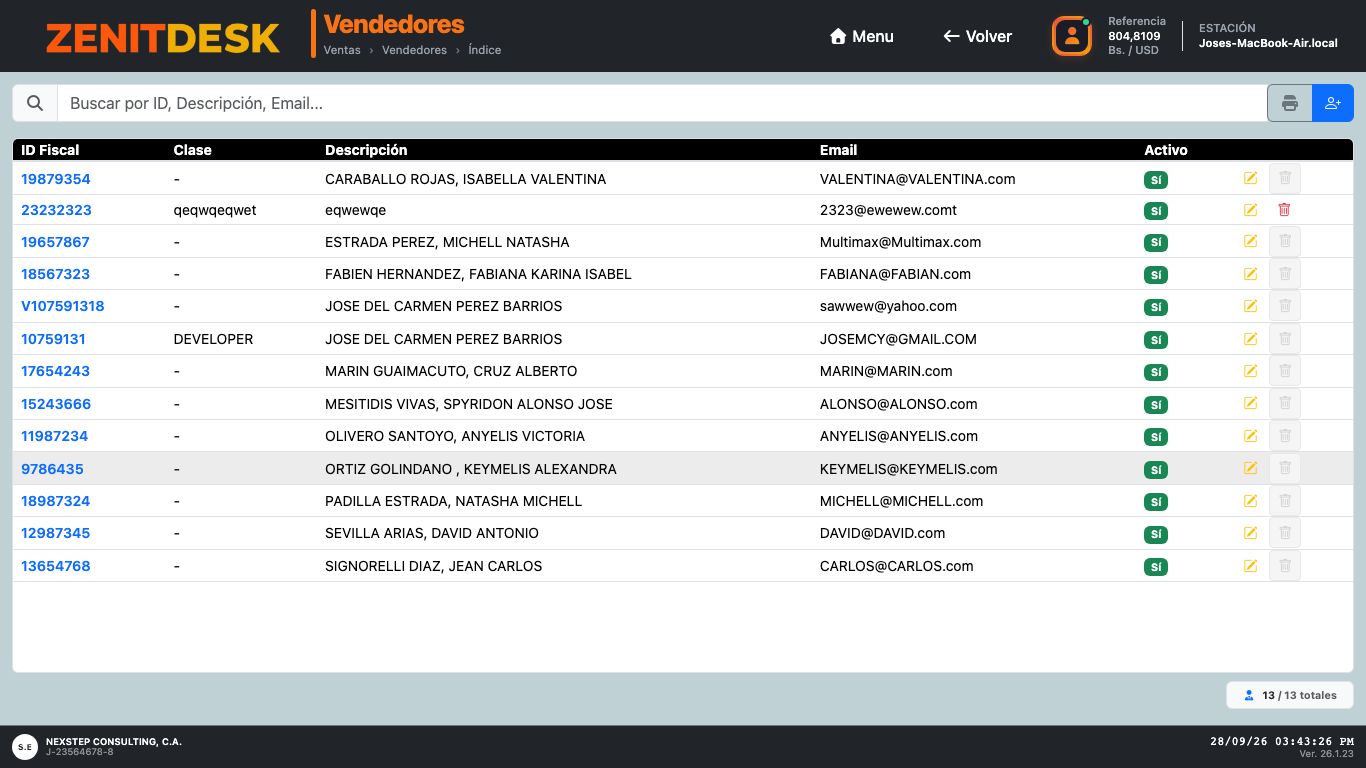The image size is (1366, 768).
Task: Edit the SIGNORELLI DIAZ vendor row
Action: pyautogui.click(x=1250, y=566)
